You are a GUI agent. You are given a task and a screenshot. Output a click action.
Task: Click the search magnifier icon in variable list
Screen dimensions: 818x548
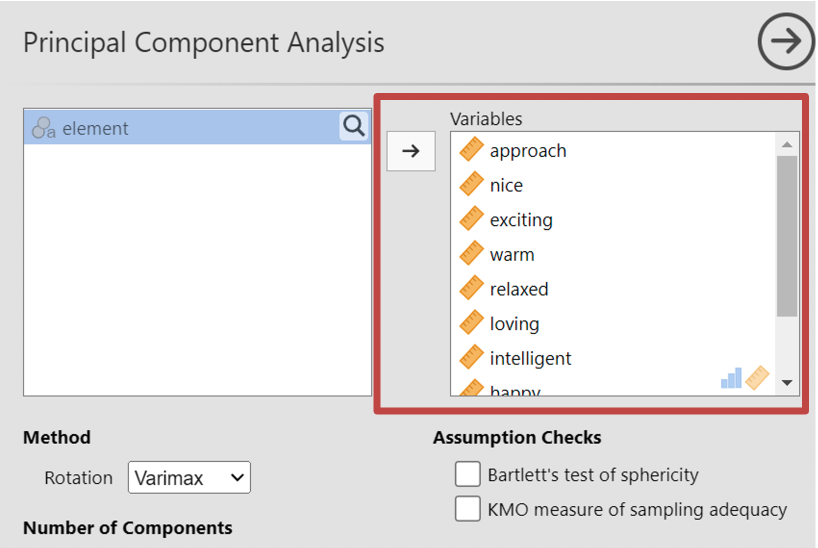click(354, 126)
